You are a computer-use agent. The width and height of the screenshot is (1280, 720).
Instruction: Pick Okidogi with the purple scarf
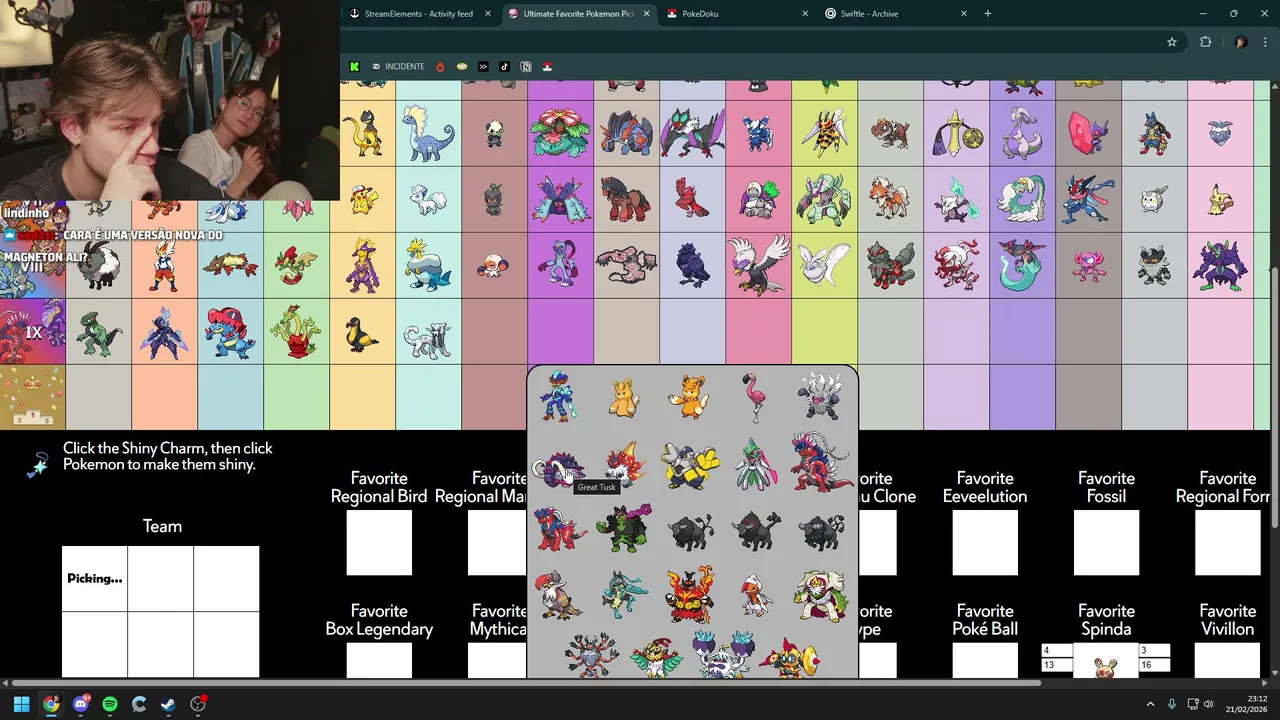point(624,529)
